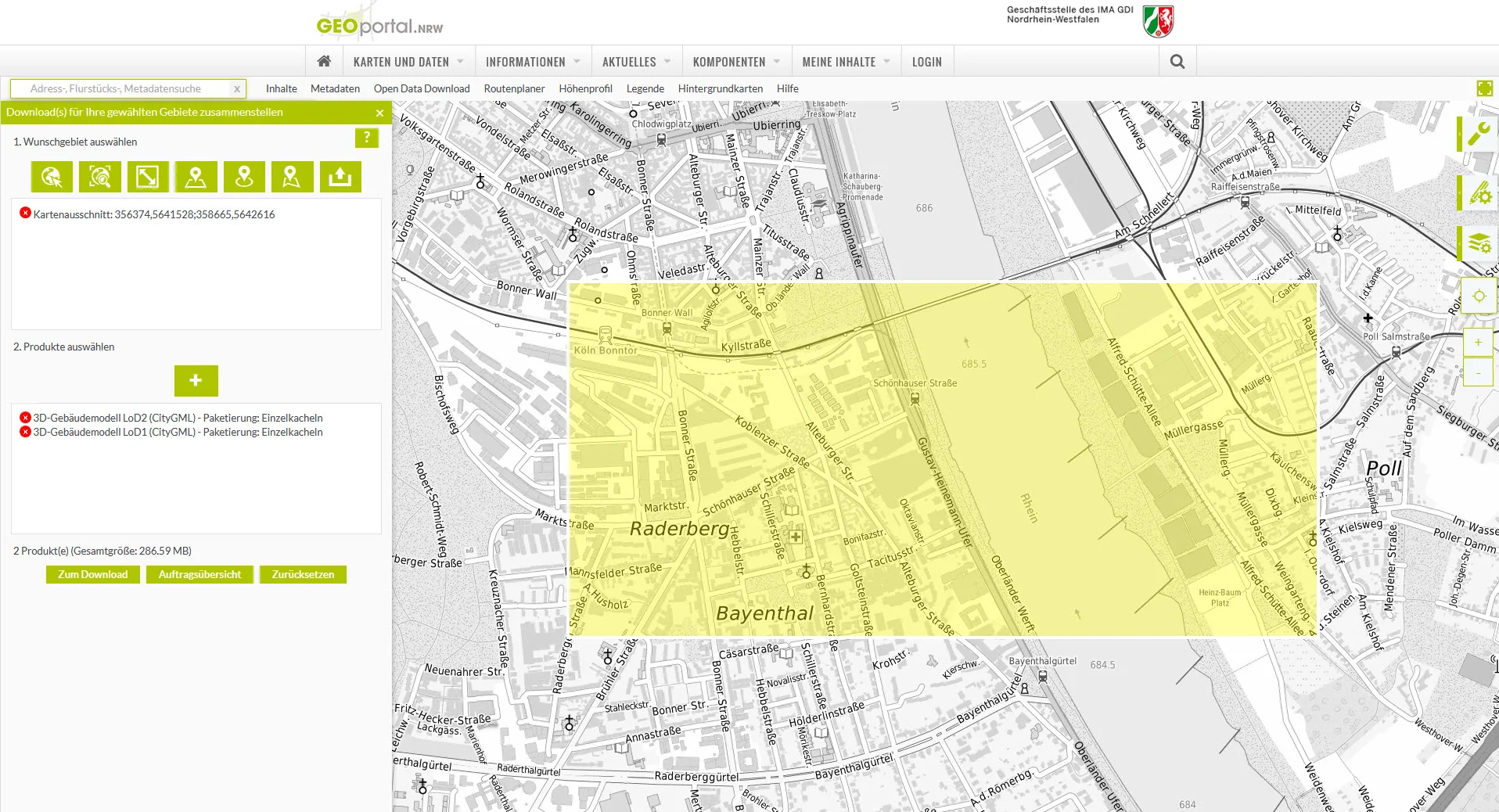The width and height of the screenshot is (1499, 812).
Task: Open drawing settings side panel
Action: click(1478, 192)
